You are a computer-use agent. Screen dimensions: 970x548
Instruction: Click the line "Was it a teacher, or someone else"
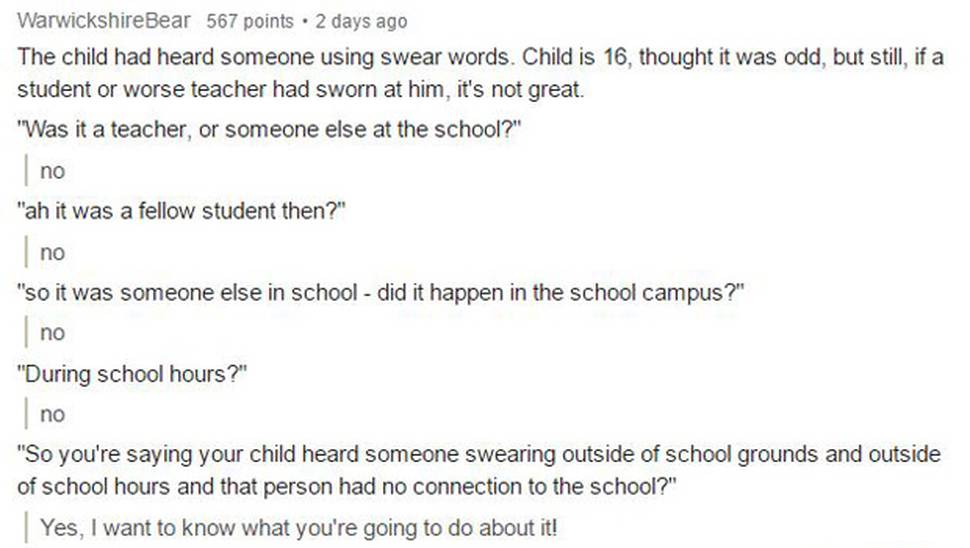269,129
